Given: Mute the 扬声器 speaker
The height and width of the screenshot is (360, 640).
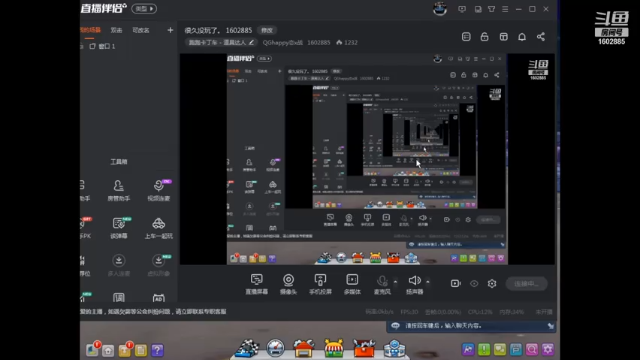Looking at the screenshot, I should click(414, 284).
